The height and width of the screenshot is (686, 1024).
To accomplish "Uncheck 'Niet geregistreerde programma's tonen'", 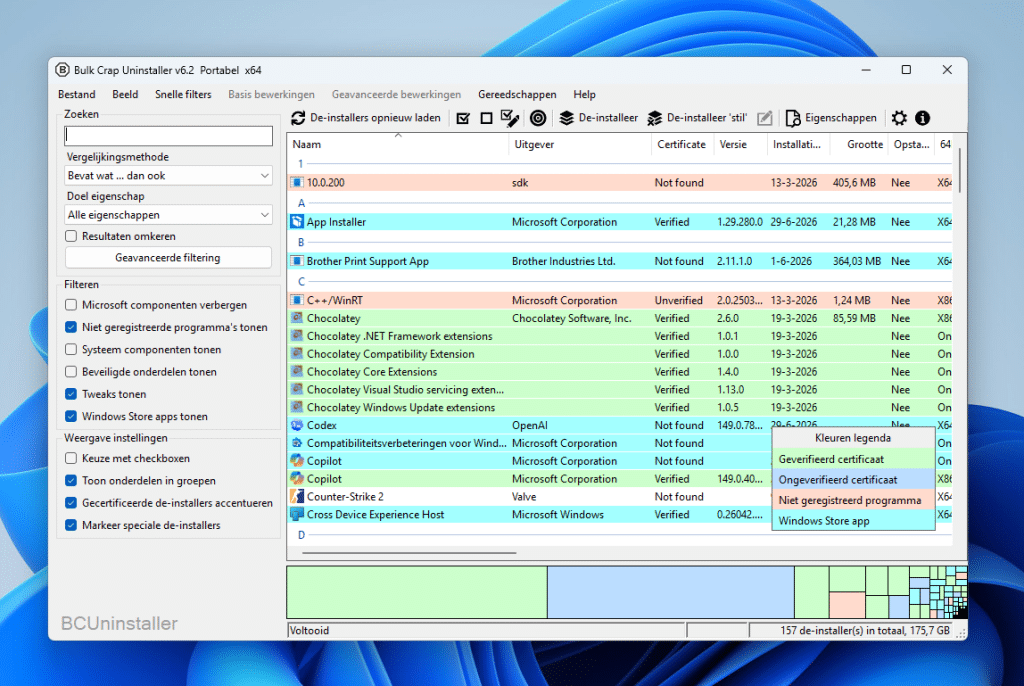I will (71, 327).
